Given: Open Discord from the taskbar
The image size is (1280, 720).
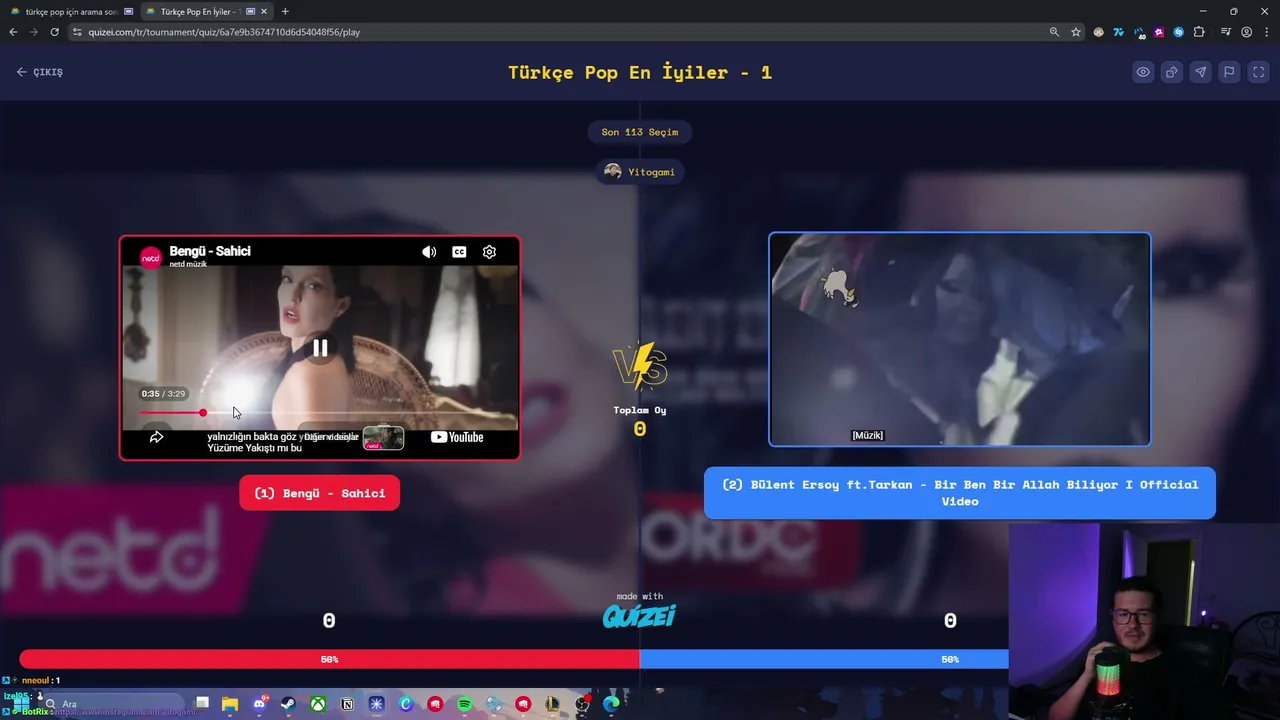Looking at the screenshot, I should point(260,704).
